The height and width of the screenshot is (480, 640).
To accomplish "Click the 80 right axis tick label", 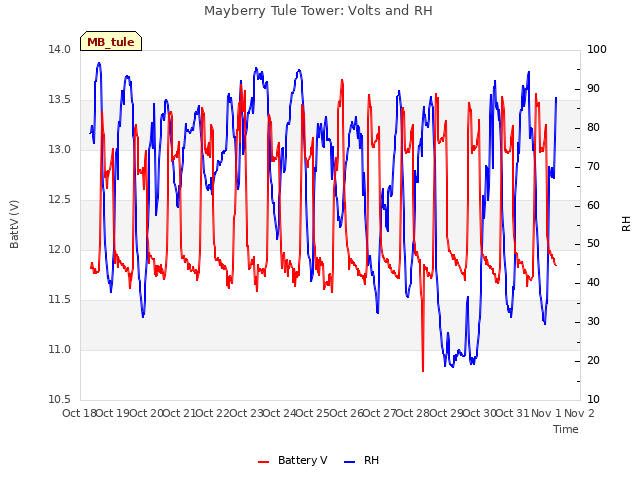I will (593, 127).
